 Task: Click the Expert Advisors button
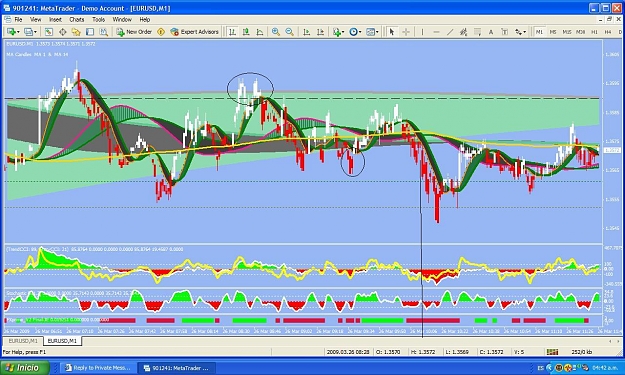coord(195,32)
